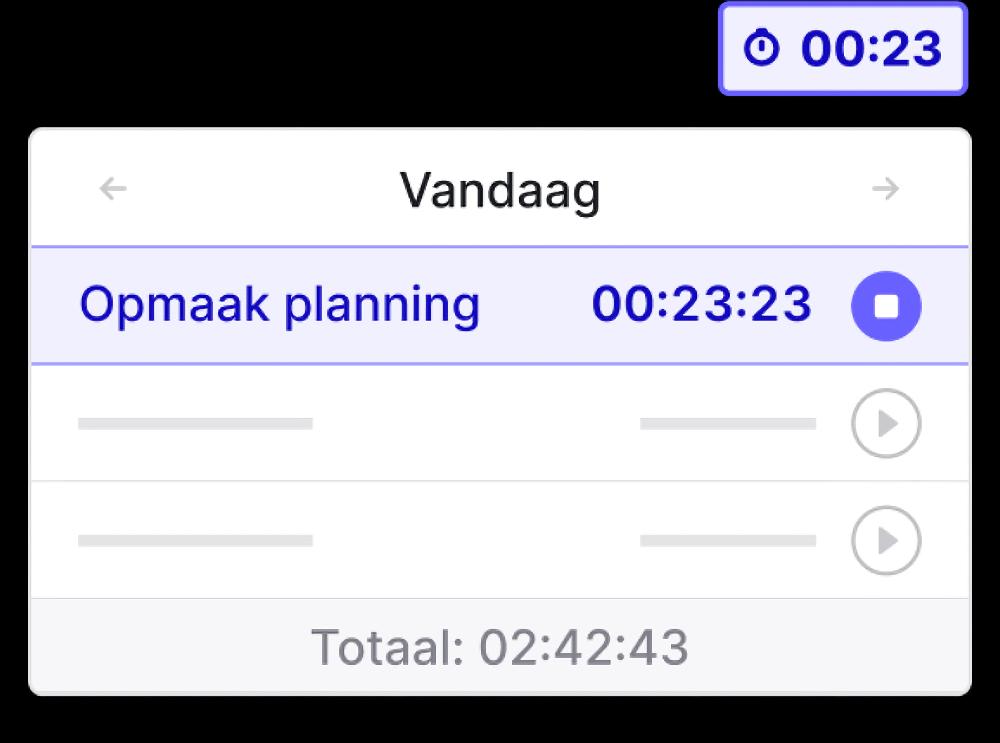The width and height of the screenshot is (1000, 743).
Task: Stop the running Opmaak planning timer
Action: click(x=885, y=306)
